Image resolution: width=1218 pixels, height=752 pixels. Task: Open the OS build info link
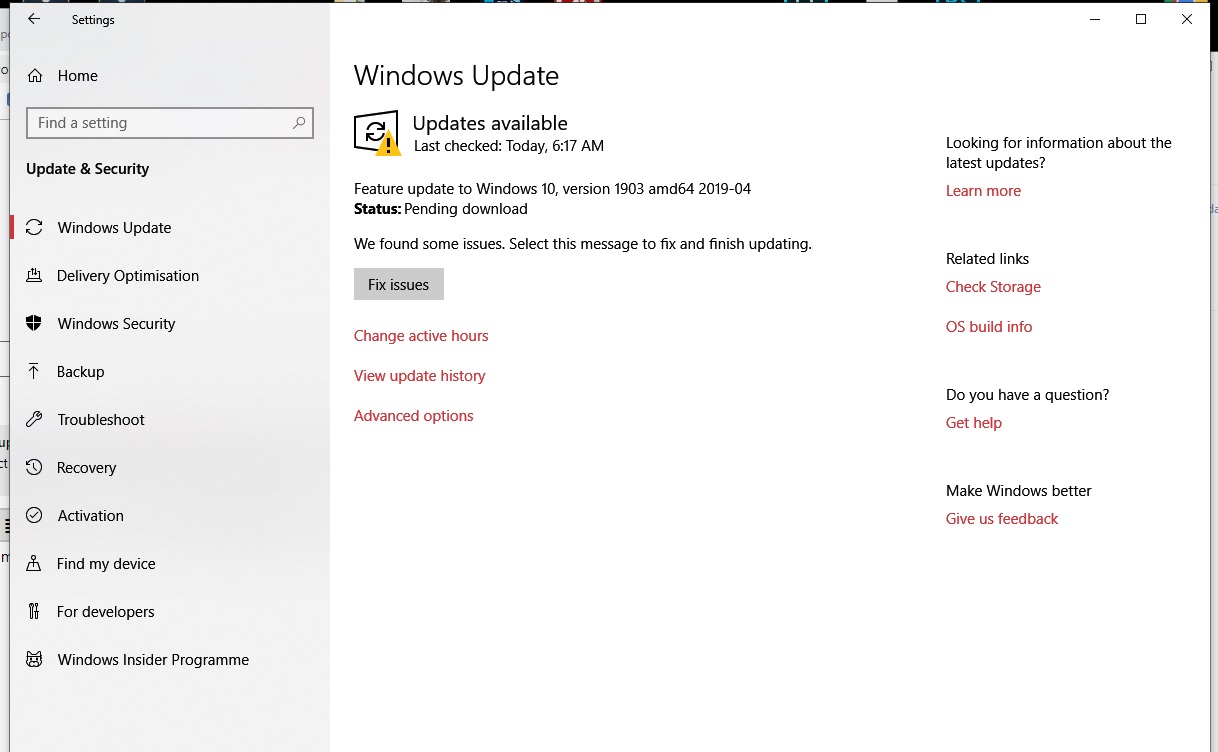pos(989,327)
